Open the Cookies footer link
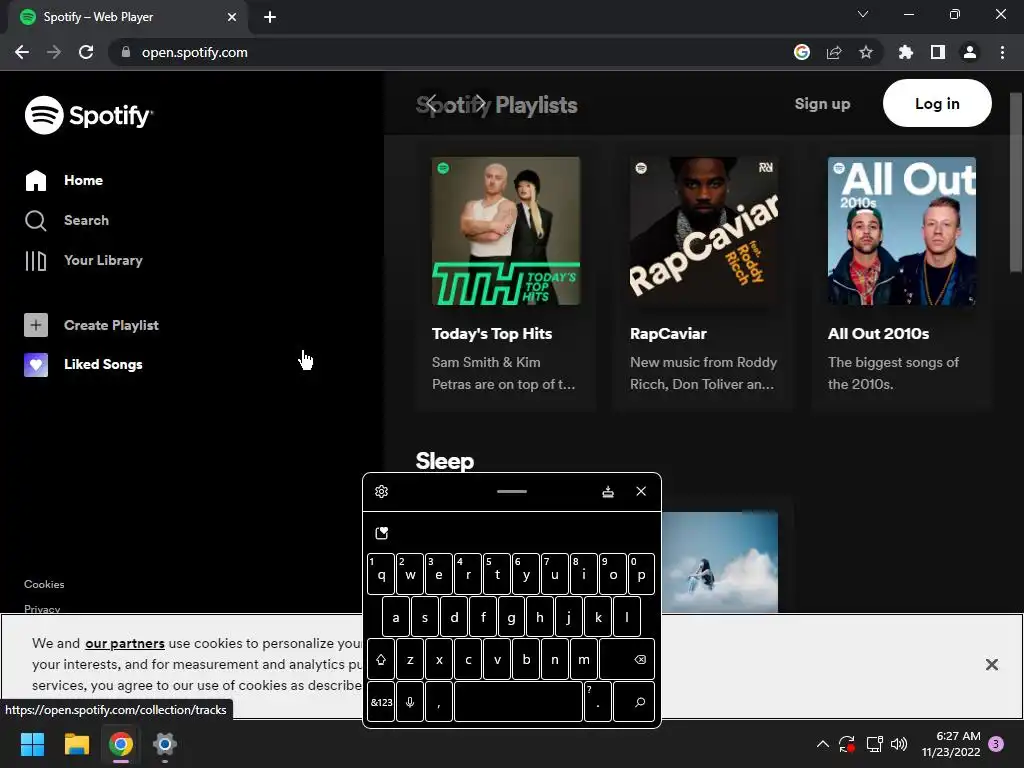The image size is (1024, 768). pos(44,584)
